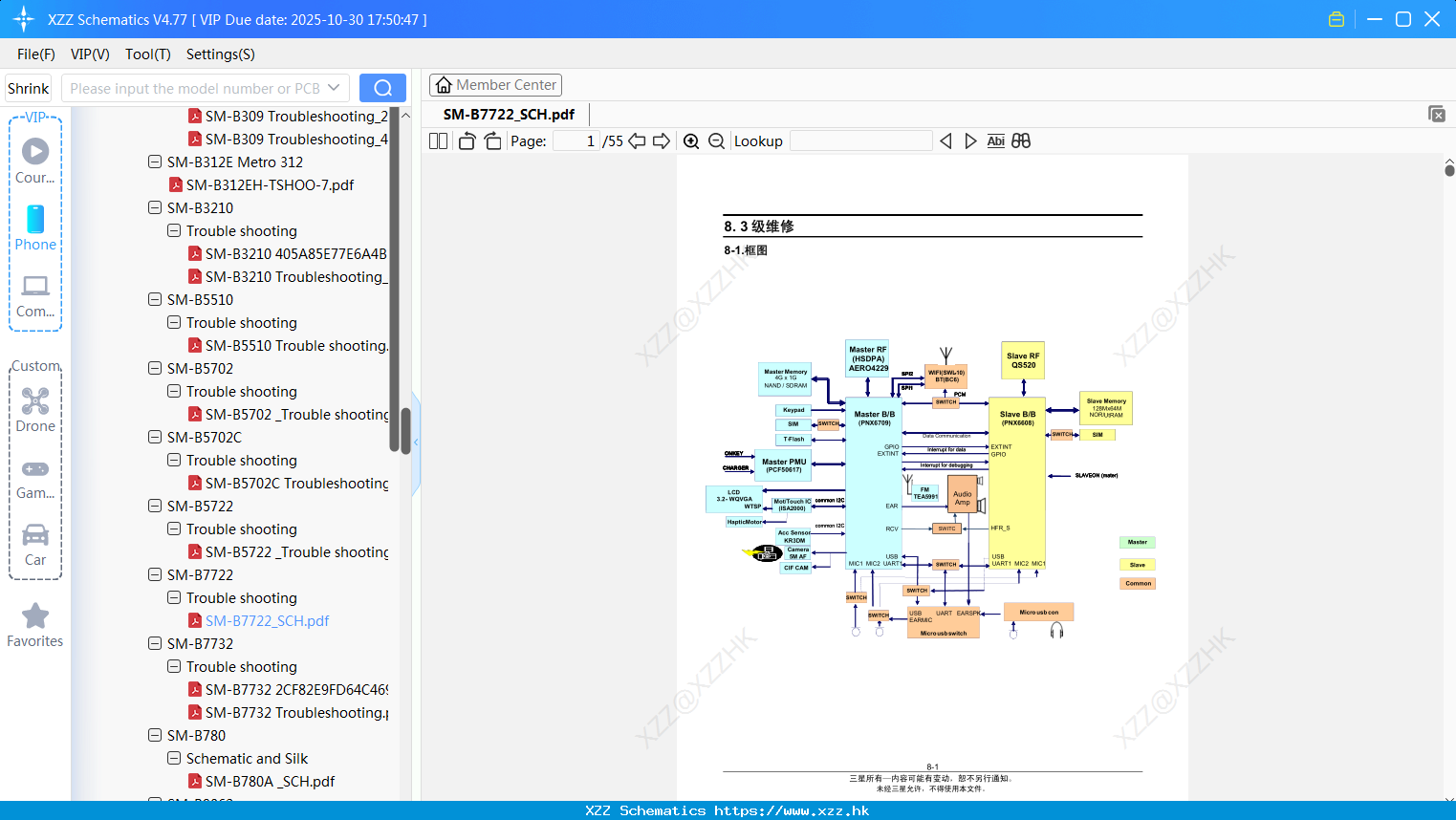This screenshot has height=820, width=1456.
Task: Open the Tool(T) menu
Action: (x=148, y=54)
